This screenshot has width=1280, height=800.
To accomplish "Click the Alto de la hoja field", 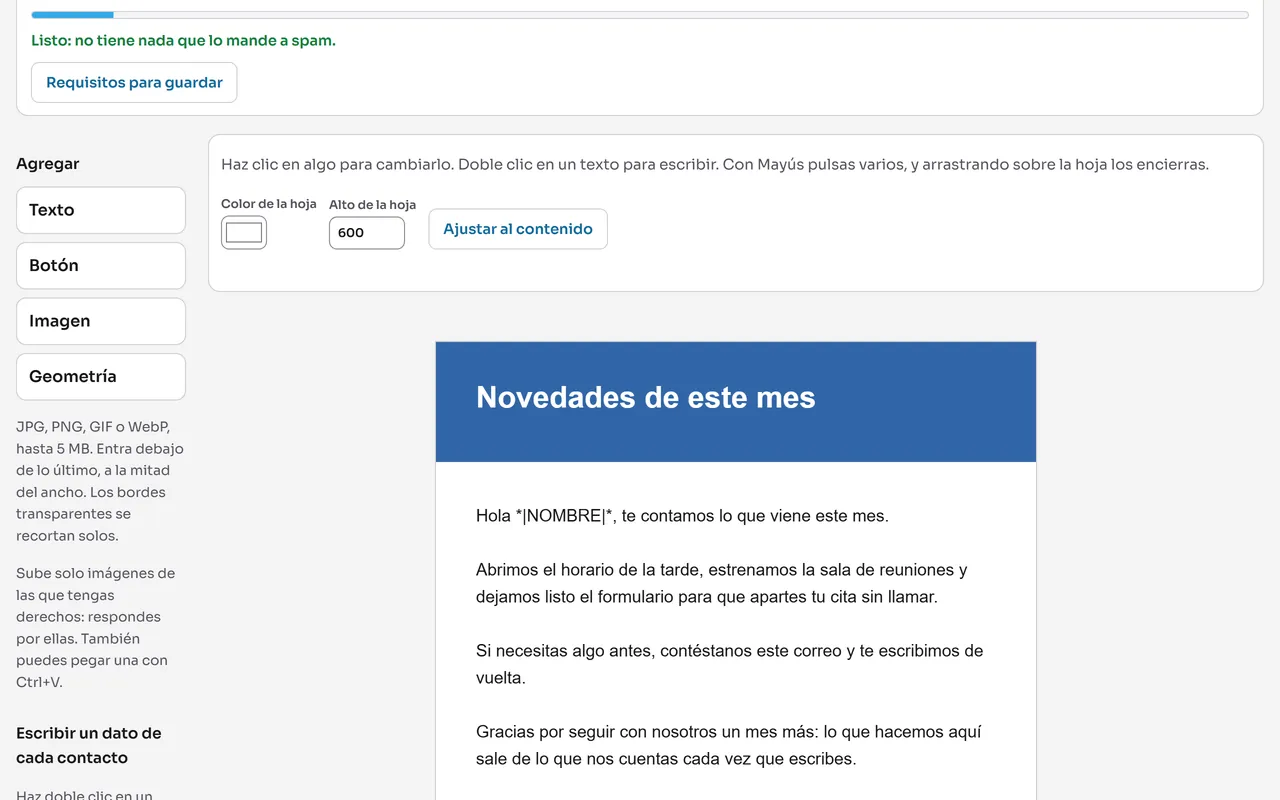I will click(x=367, y=233).
